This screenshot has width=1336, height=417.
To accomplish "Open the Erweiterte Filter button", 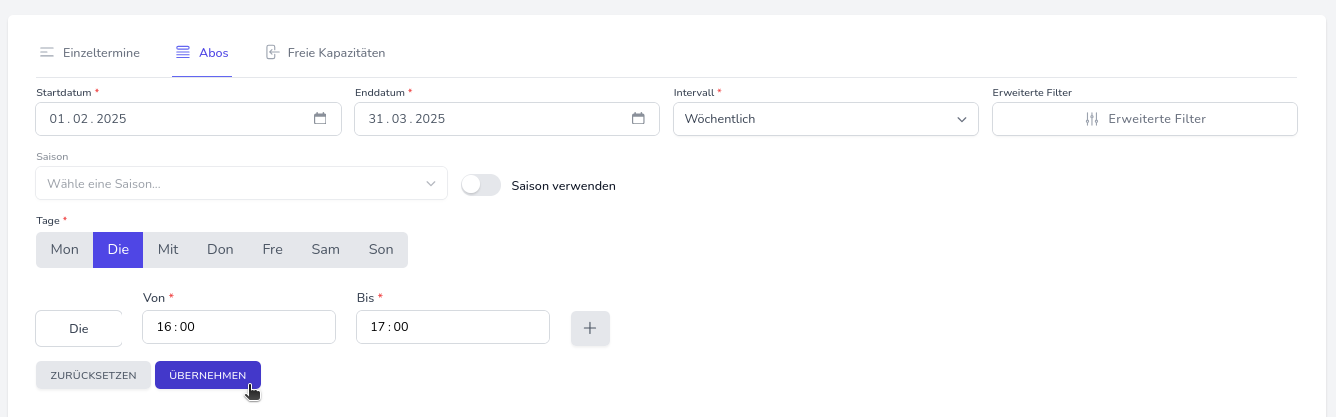I will click(x=1144, y=119).
